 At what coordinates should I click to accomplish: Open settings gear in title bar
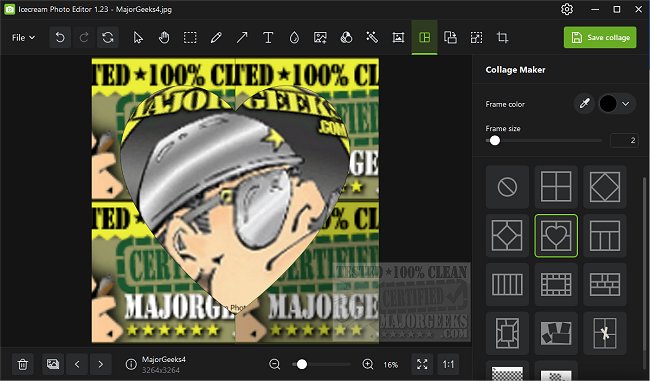[x=567, y=9]
